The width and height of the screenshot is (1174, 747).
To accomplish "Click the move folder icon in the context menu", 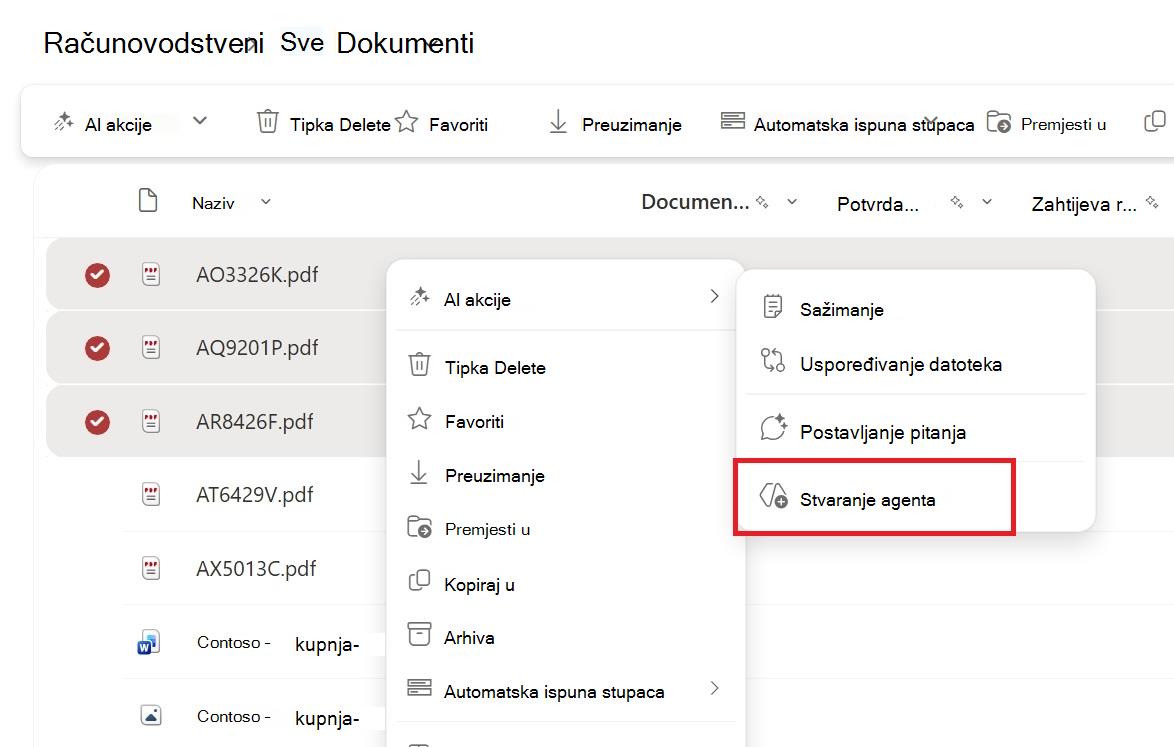I will tap(419, 527).
